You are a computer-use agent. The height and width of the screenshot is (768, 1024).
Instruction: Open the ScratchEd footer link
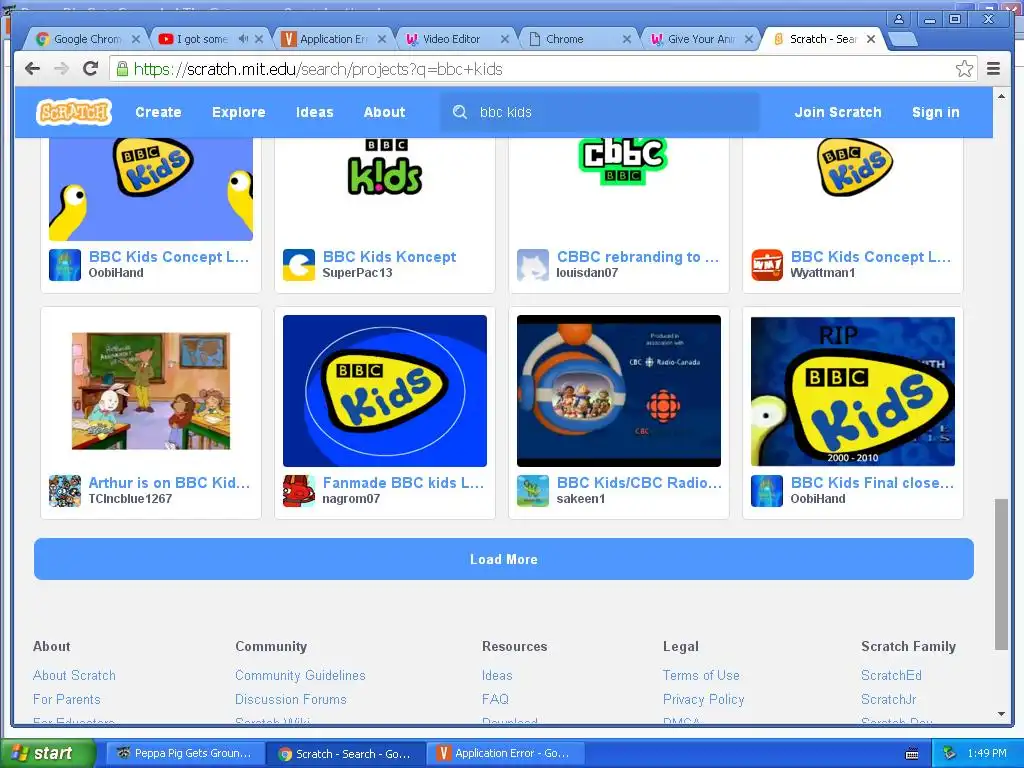tap(891, 675)
